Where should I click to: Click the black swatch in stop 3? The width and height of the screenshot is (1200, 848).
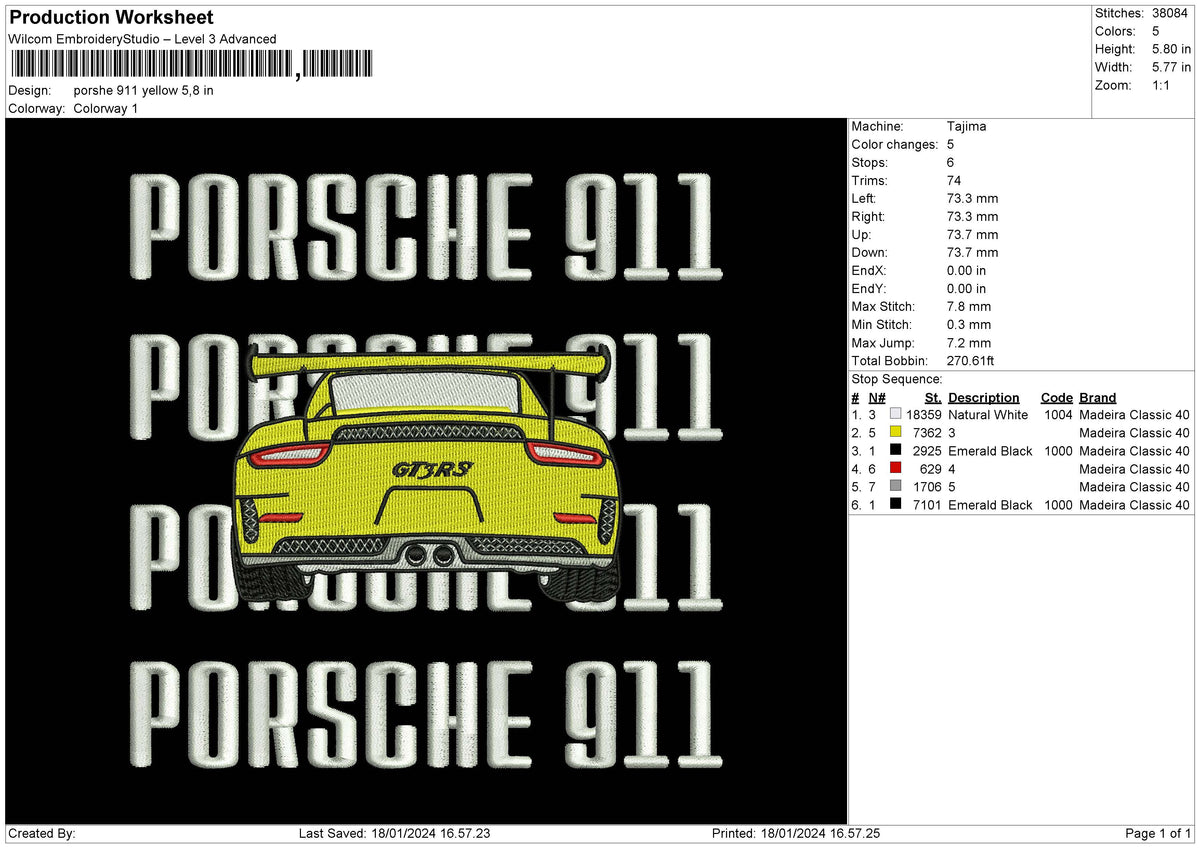pyautogui.click(x=895, y=451)
